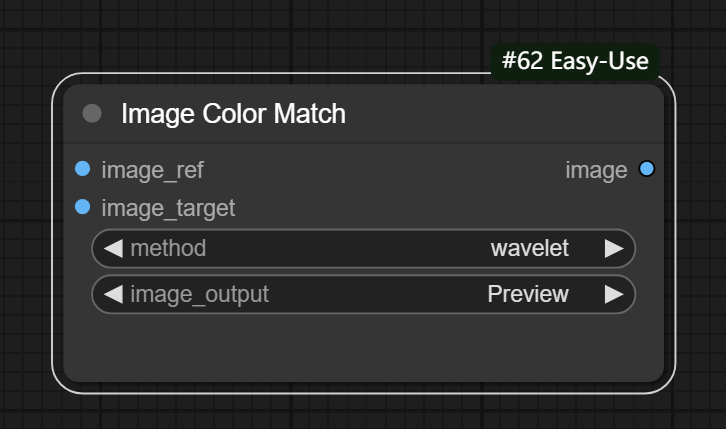Click the method field label
Viewport: 726px width, 429px height.
coord(168,249)
